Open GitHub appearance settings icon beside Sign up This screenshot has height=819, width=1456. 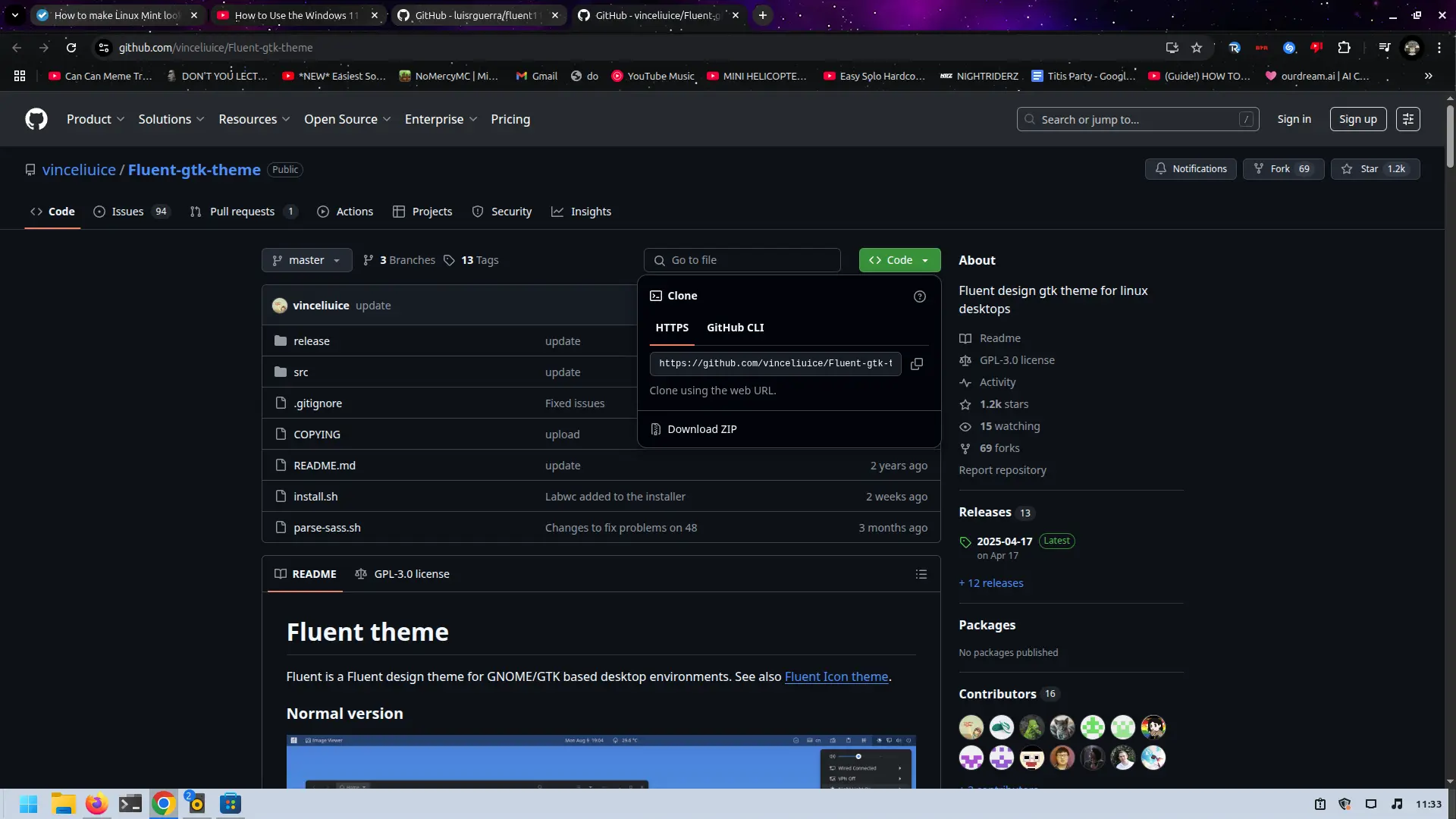tap(1407, 119)
